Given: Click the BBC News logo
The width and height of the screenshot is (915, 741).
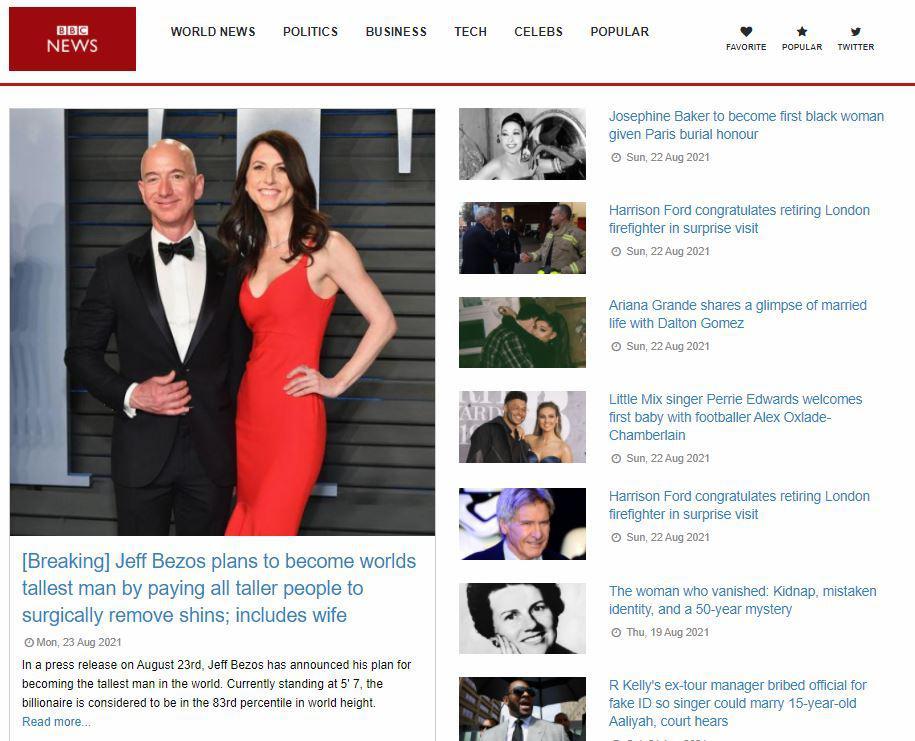Looking at the screenshot, I should tap(71, 38).
